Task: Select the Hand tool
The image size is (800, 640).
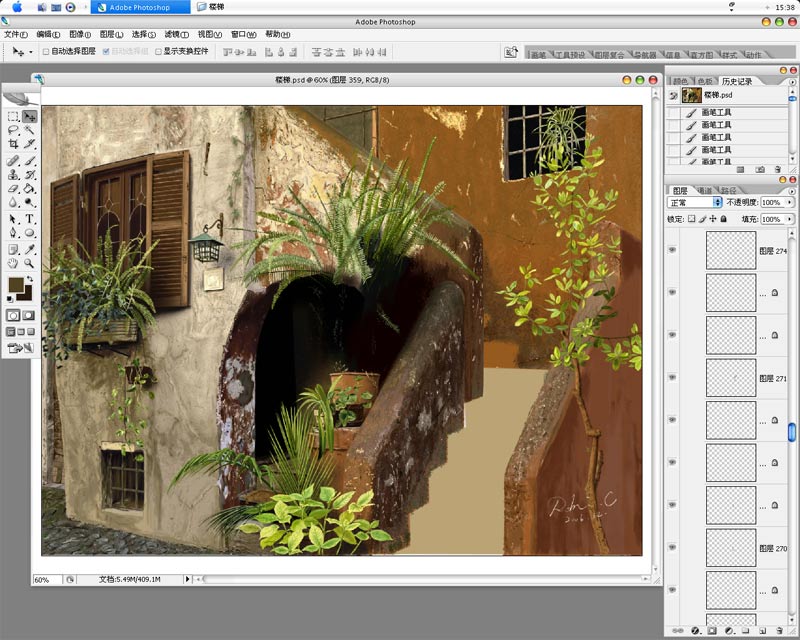Action: tap(13, 263)
